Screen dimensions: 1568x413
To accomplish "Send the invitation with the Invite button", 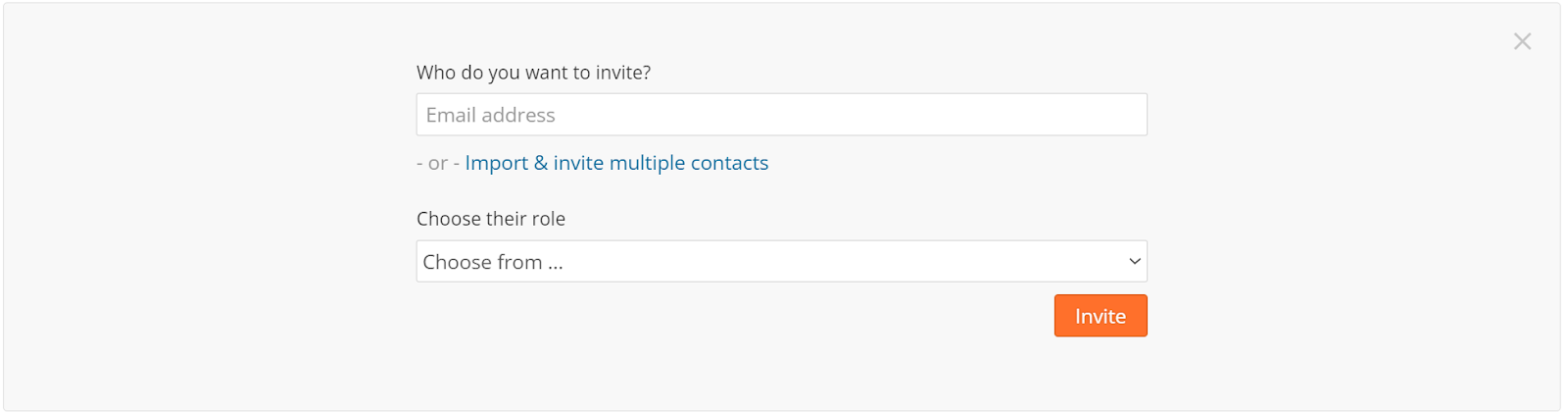I will (1100, 316).
